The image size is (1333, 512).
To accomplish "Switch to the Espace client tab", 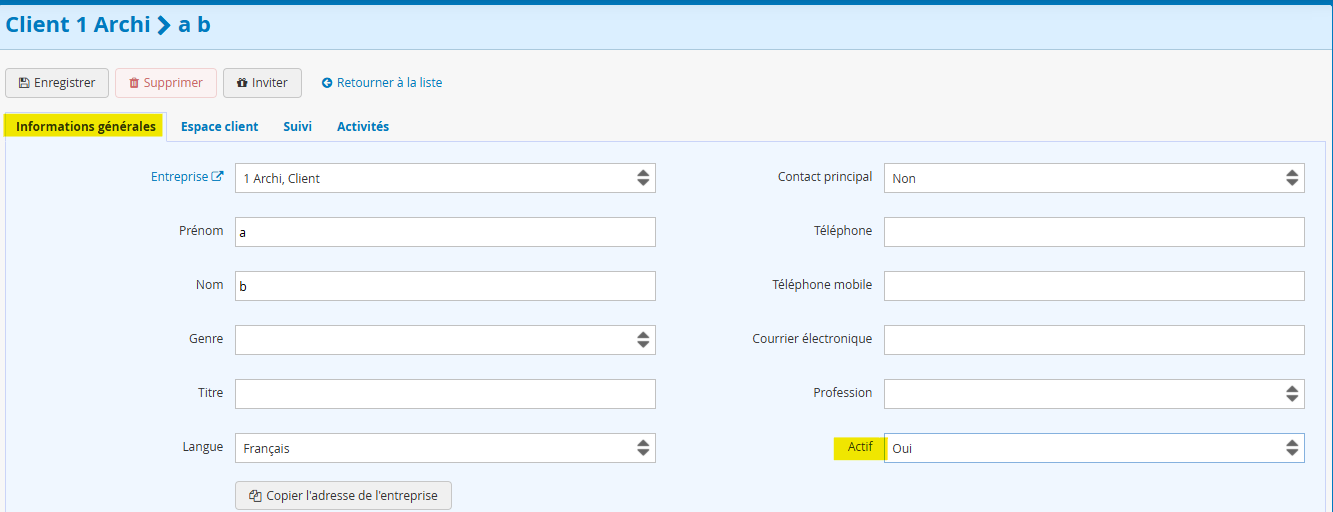I will point(219,126).
